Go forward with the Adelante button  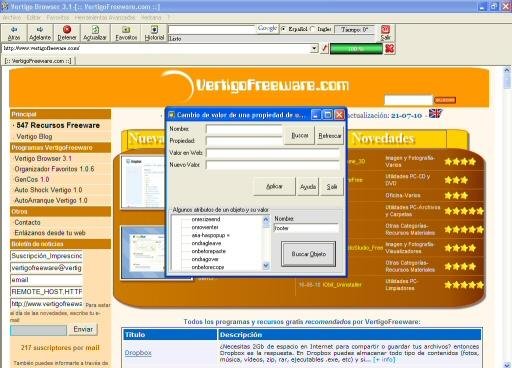point(40,33)
